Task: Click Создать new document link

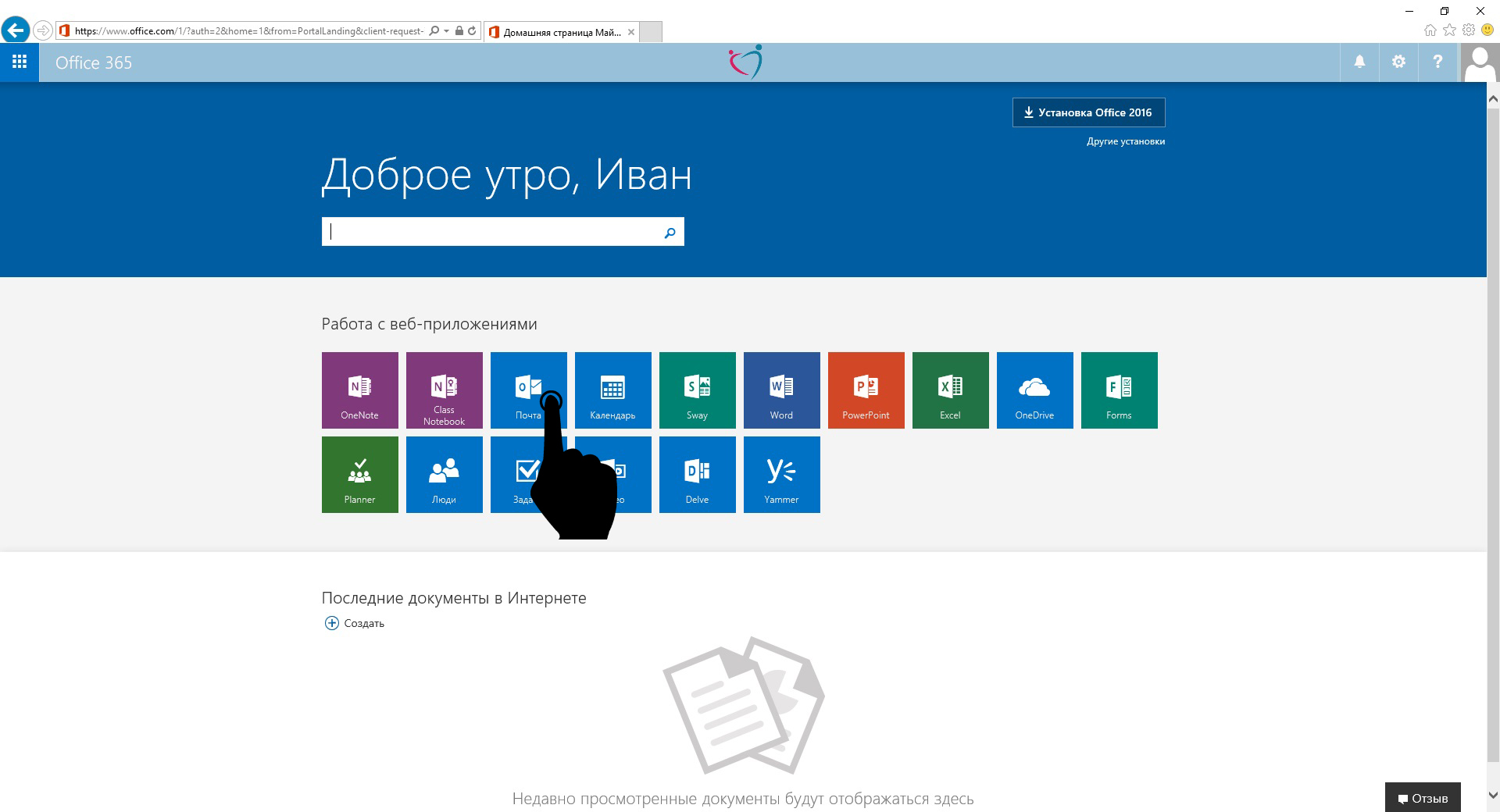Action: pyautogui.click(x=355, y=623)
